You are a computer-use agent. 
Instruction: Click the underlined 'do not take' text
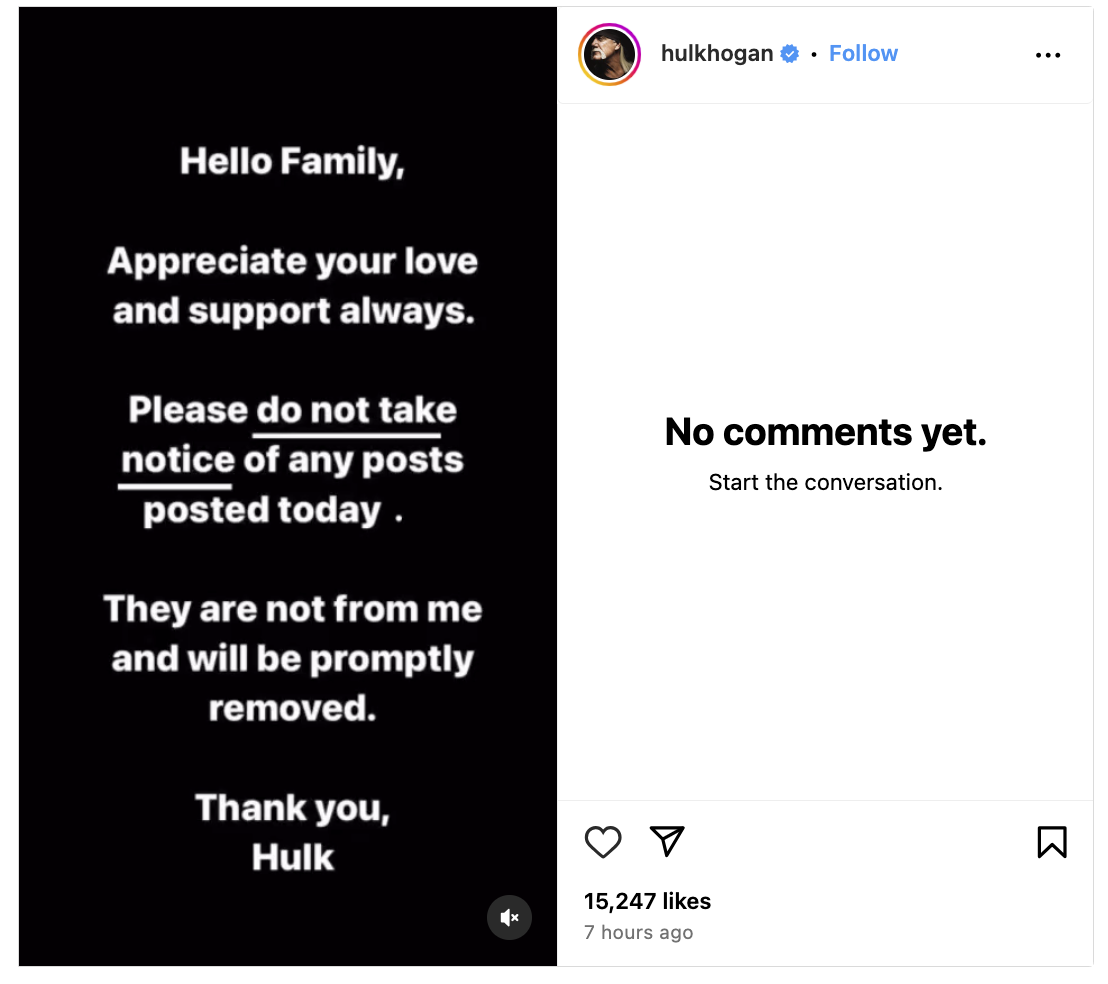coord(356,410)
